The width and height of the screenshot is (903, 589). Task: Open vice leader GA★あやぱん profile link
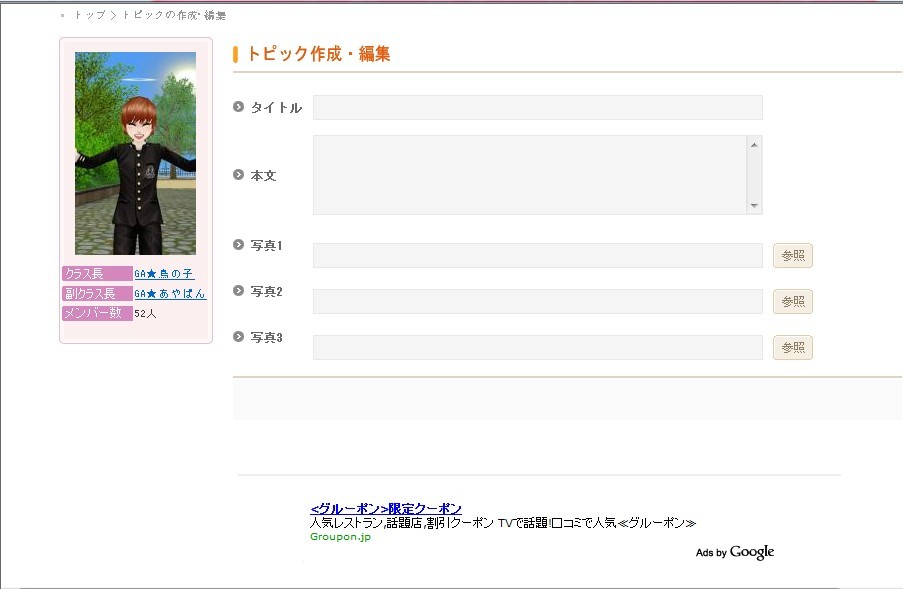click(170, 294)
